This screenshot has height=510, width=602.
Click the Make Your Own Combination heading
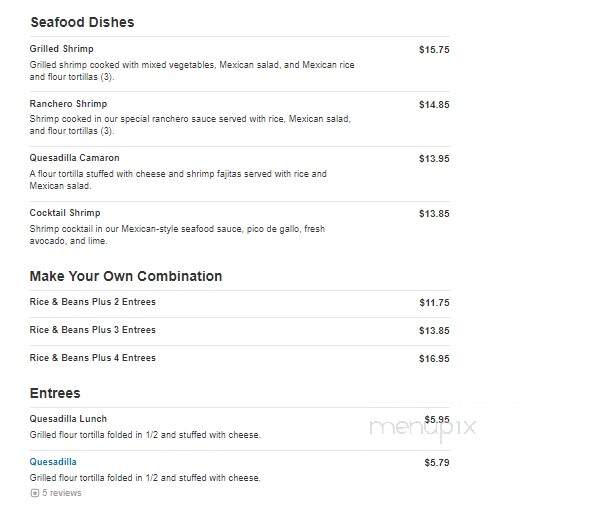point(126,276)
